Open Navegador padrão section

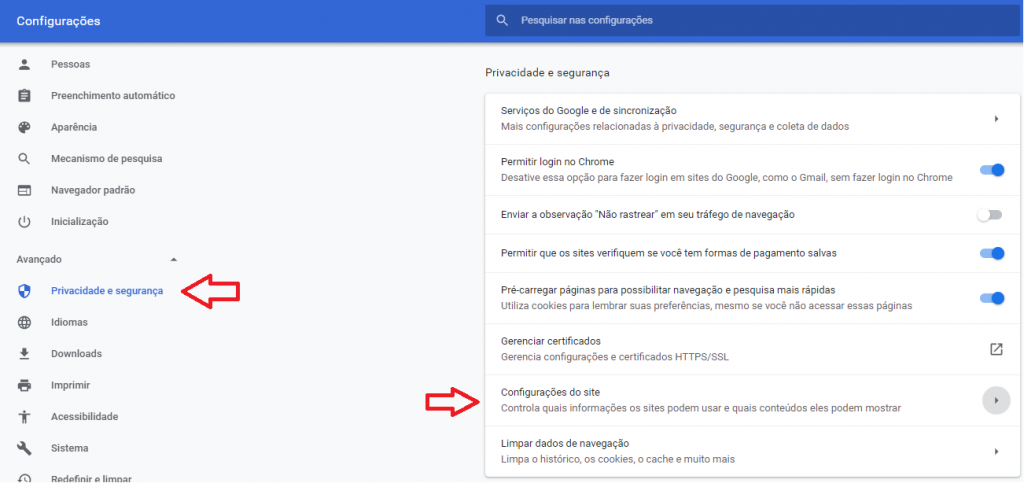point(93,190)
